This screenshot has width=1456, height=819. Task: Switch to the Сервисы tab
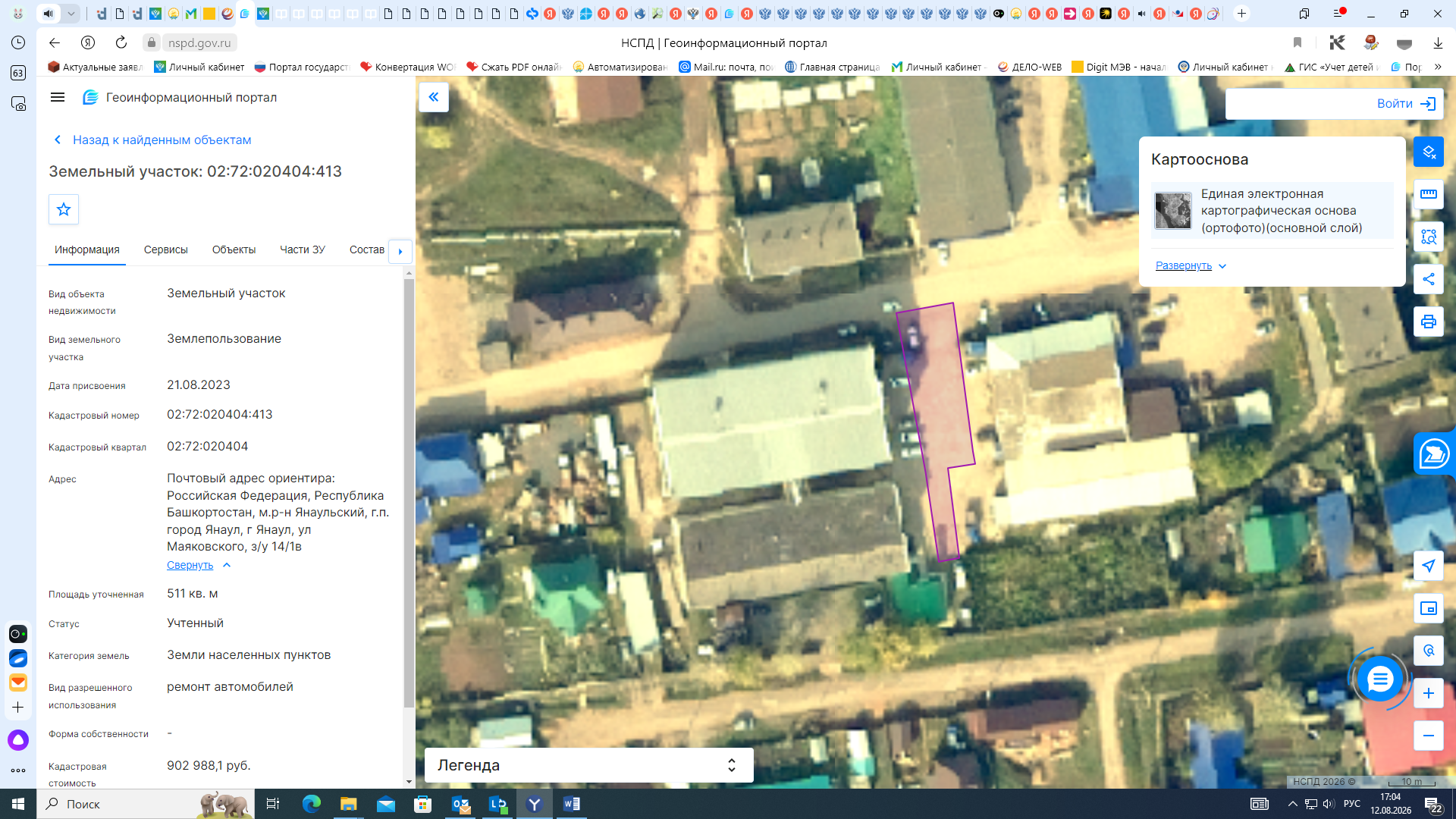click(x=166, y=249)
